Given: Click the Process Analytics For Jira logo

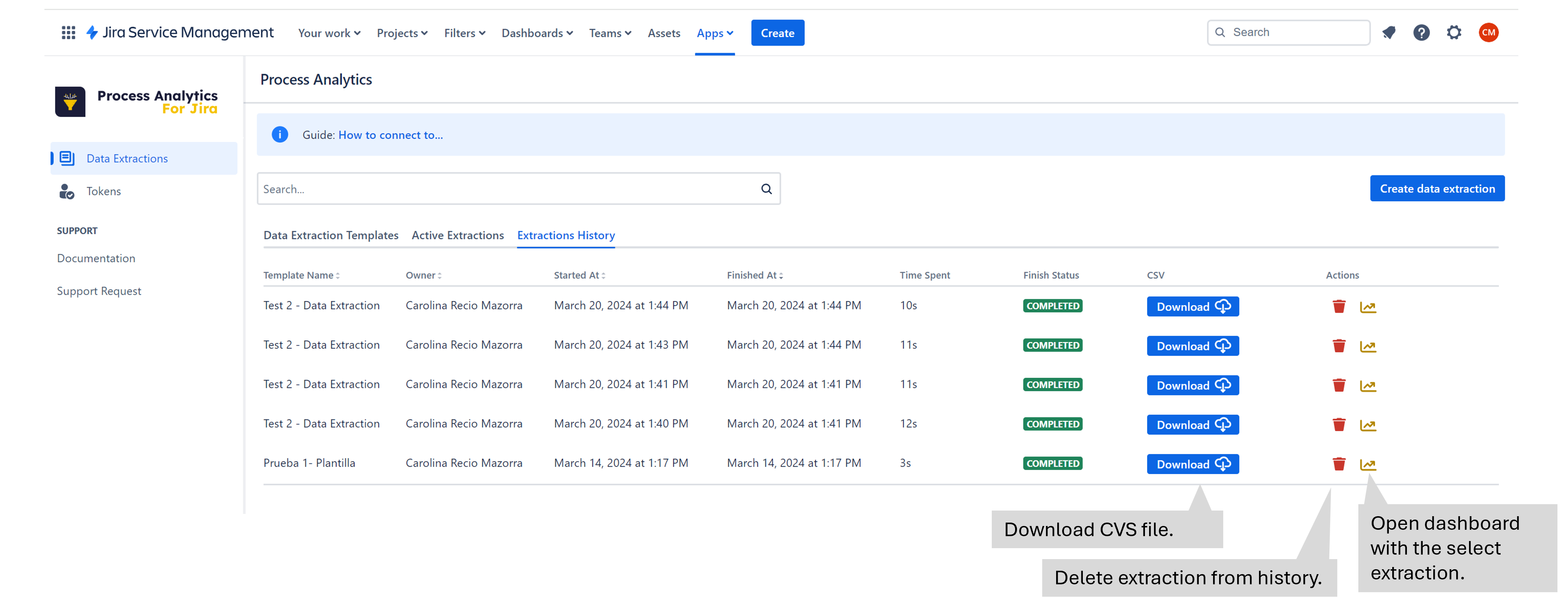Looking at the screenshot, I should 136,101.
